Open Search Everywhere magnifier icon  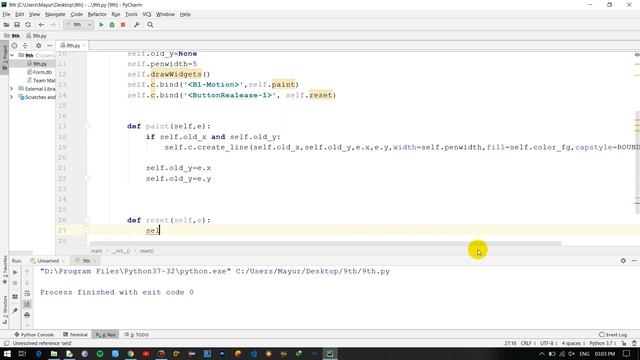pos(150,25)
